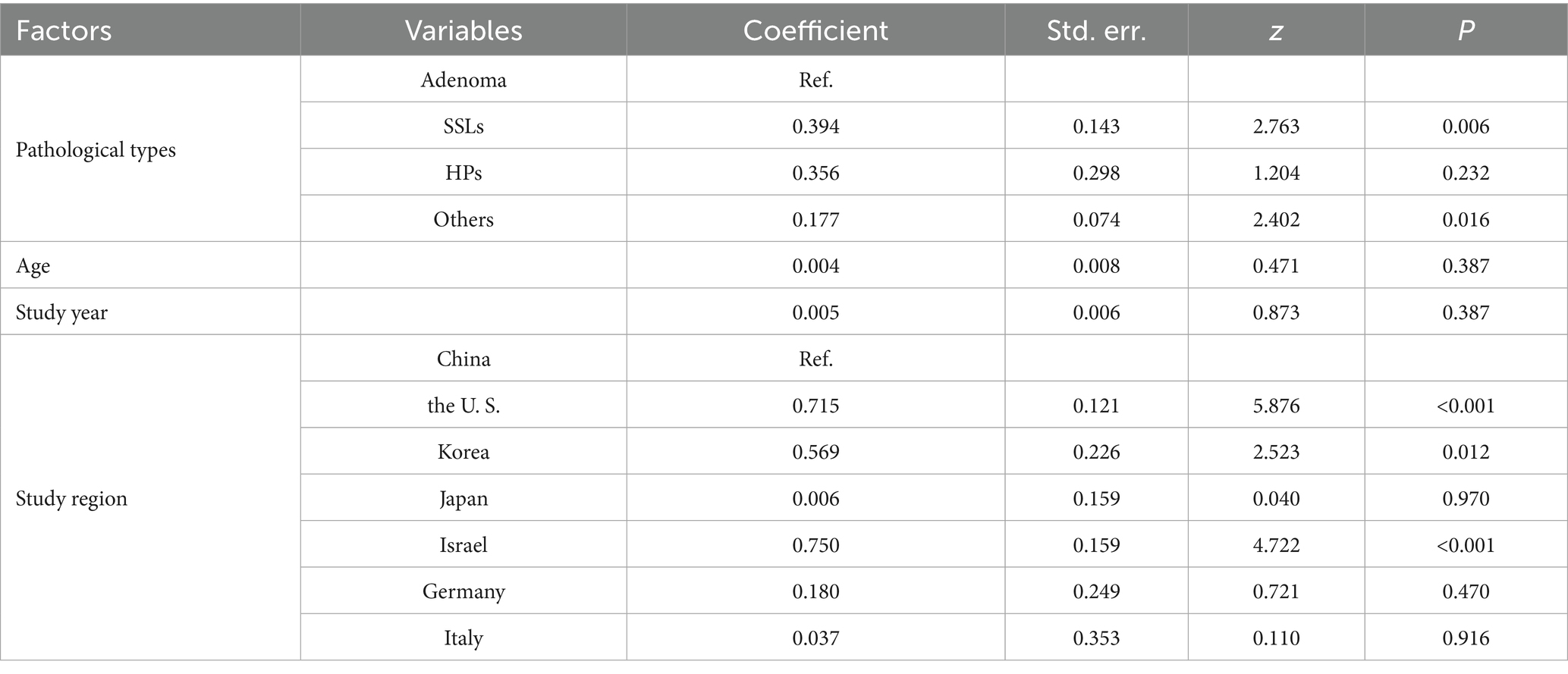Select the Study year factor cell
The image size is (1568, 674).
coord(61,312)
